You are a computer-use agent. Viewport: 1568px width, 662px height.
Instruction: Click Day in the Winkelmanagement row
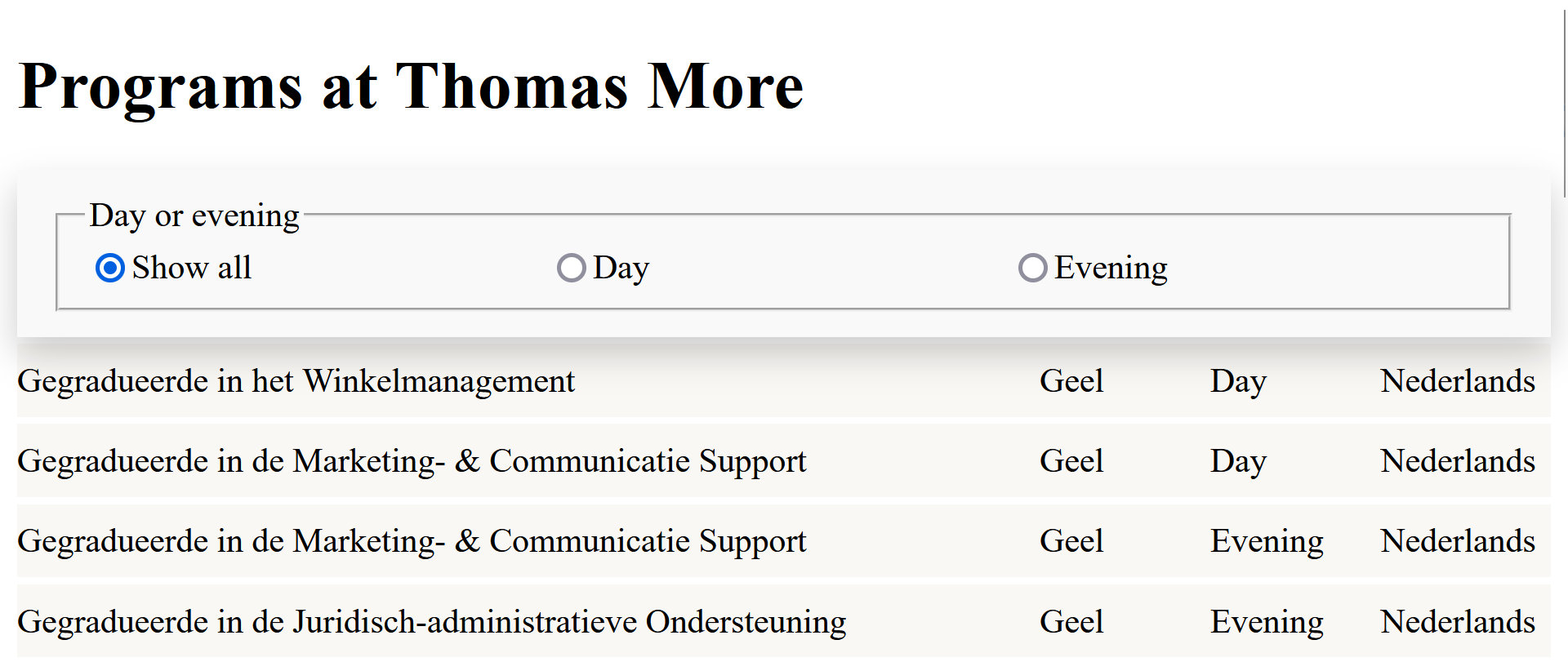[1238, 381]
